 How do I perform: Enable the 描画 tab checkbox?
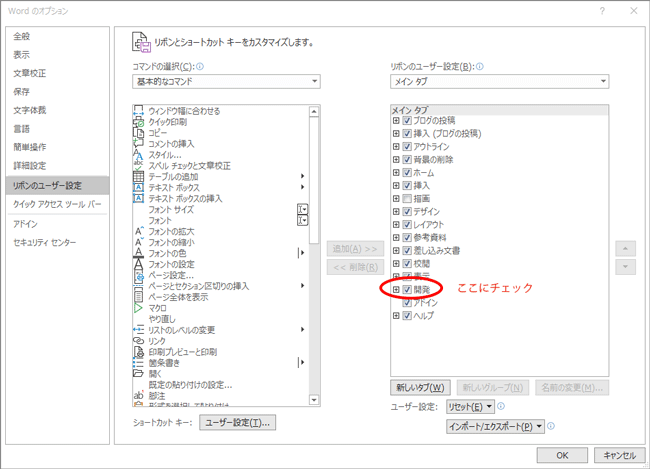tap(407, 199)
